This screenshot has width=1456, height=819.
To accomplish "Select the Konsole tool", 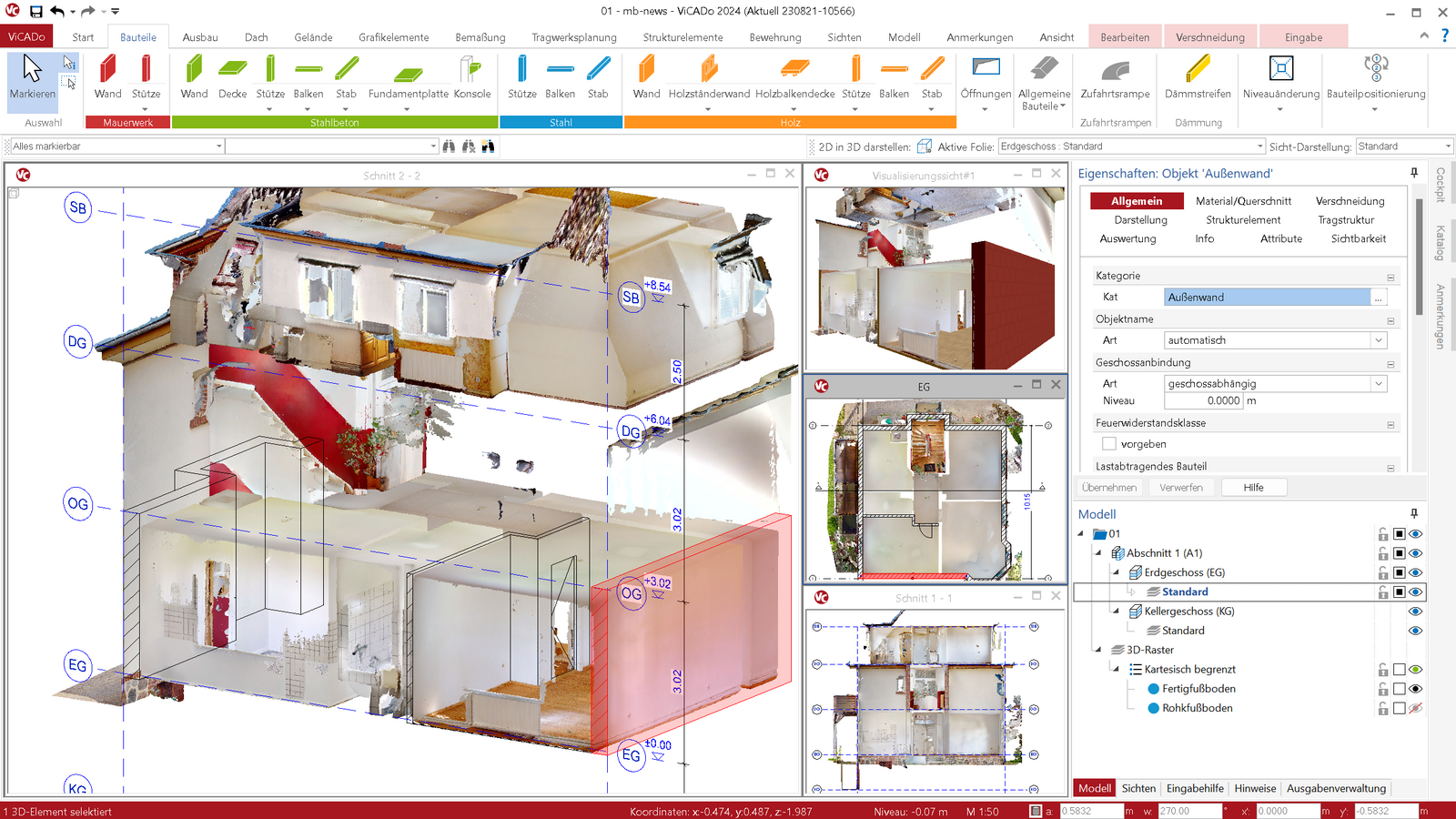I will point(472,77).
